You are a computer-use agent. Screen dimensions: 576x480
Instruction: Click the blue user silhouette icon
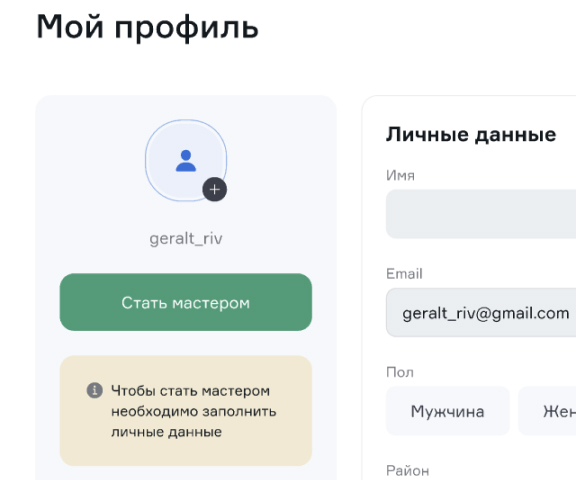[x=186, y=161]
